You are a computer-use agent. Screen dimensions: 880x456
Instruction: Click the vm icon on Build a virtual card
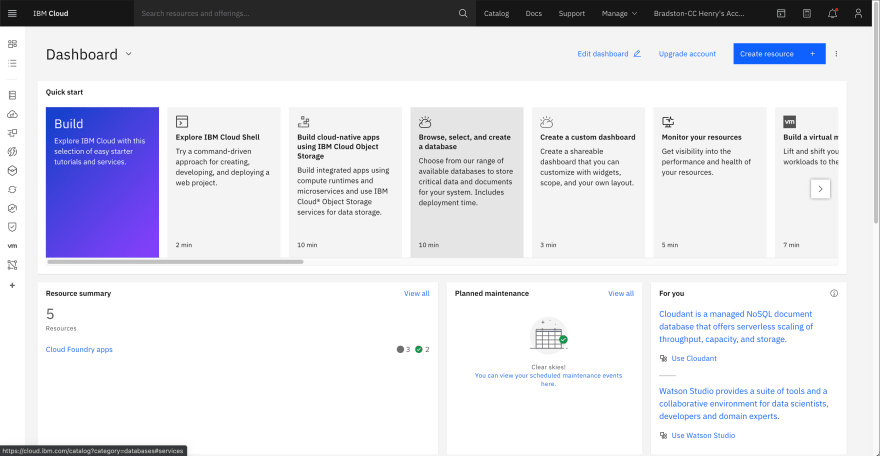[790, 122]
